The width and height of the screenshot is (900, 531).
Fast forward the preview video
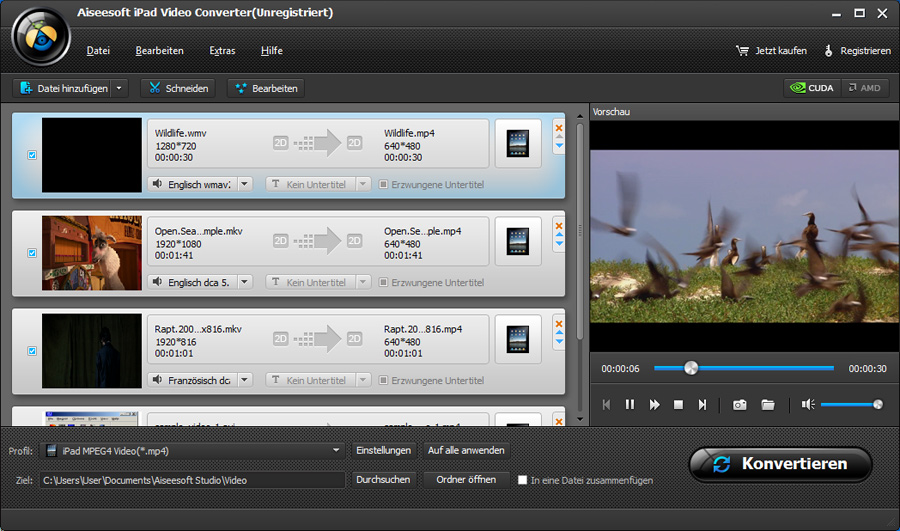pyautogui.click(x=654, y=405)
